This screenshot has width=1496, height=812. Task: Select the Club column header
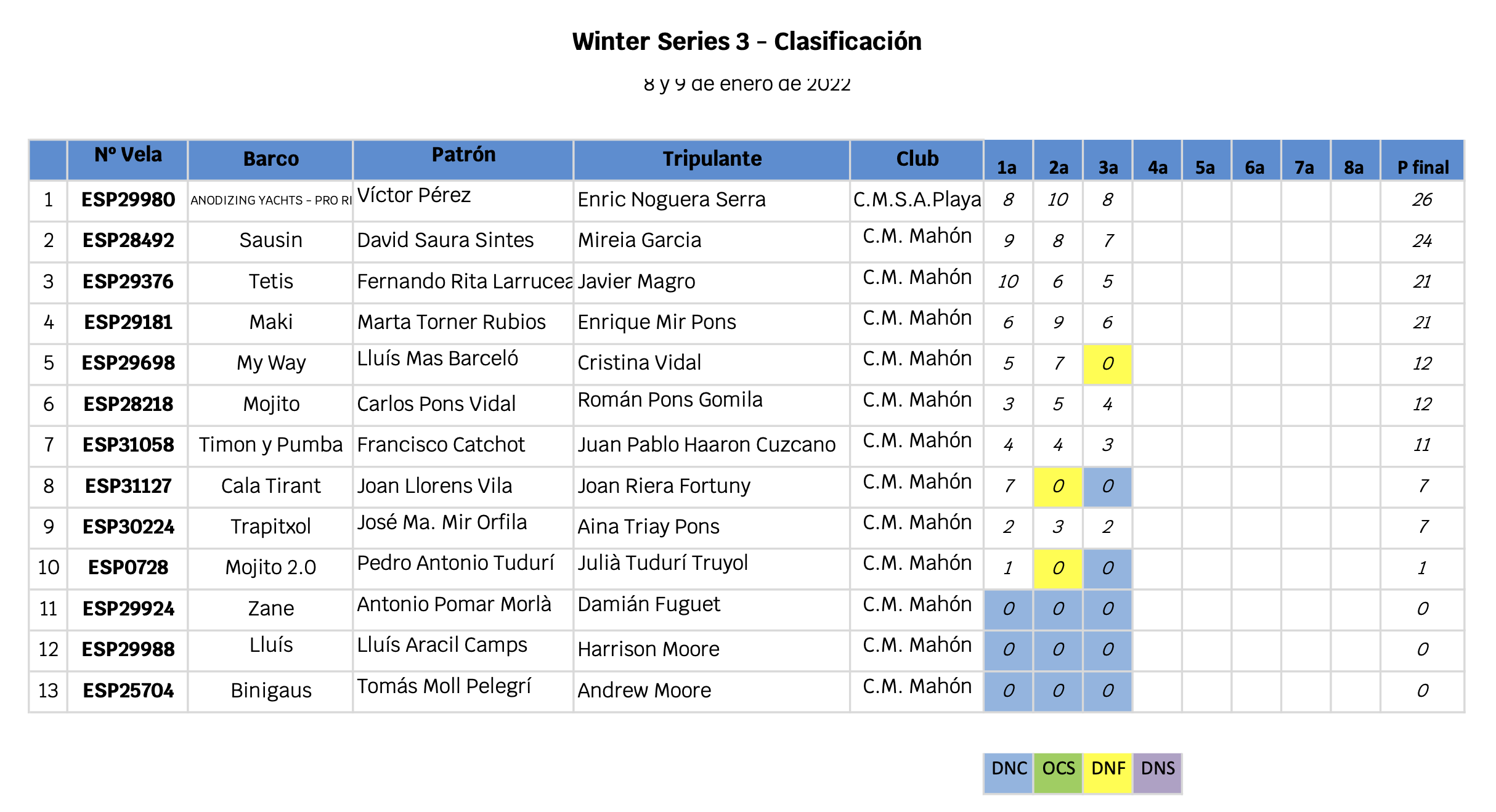[x=917, y=160]
